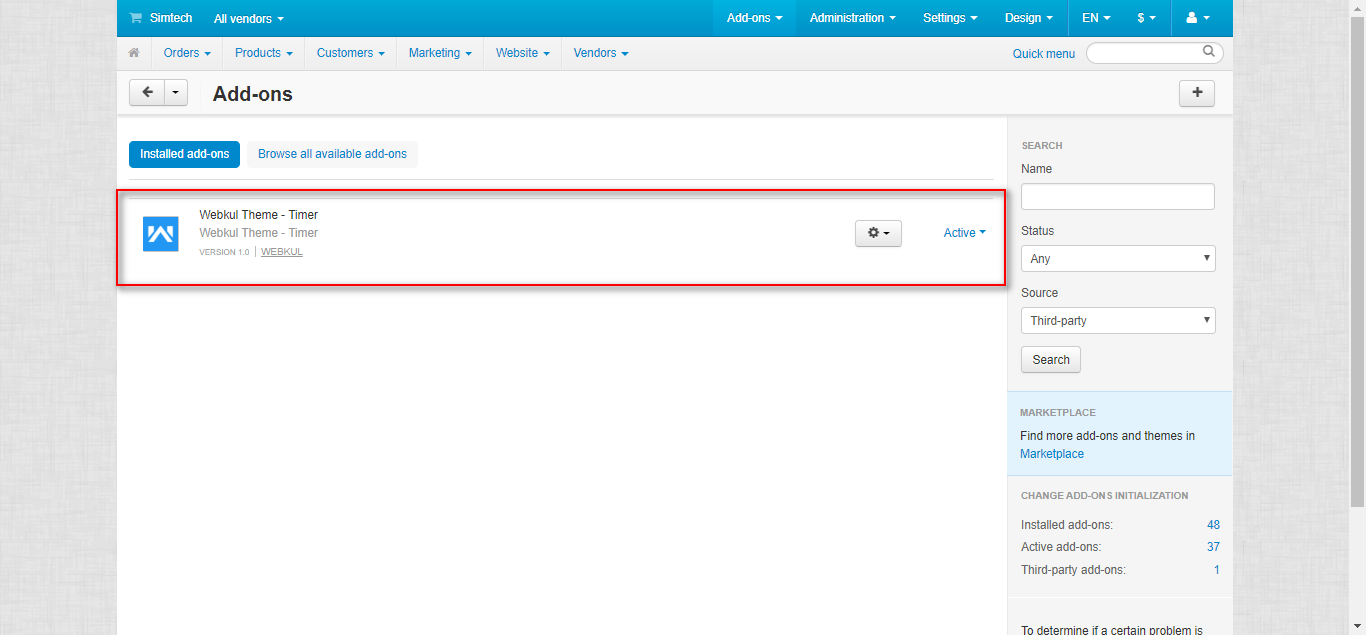Click the back arrow button

(x=147, y=93)
